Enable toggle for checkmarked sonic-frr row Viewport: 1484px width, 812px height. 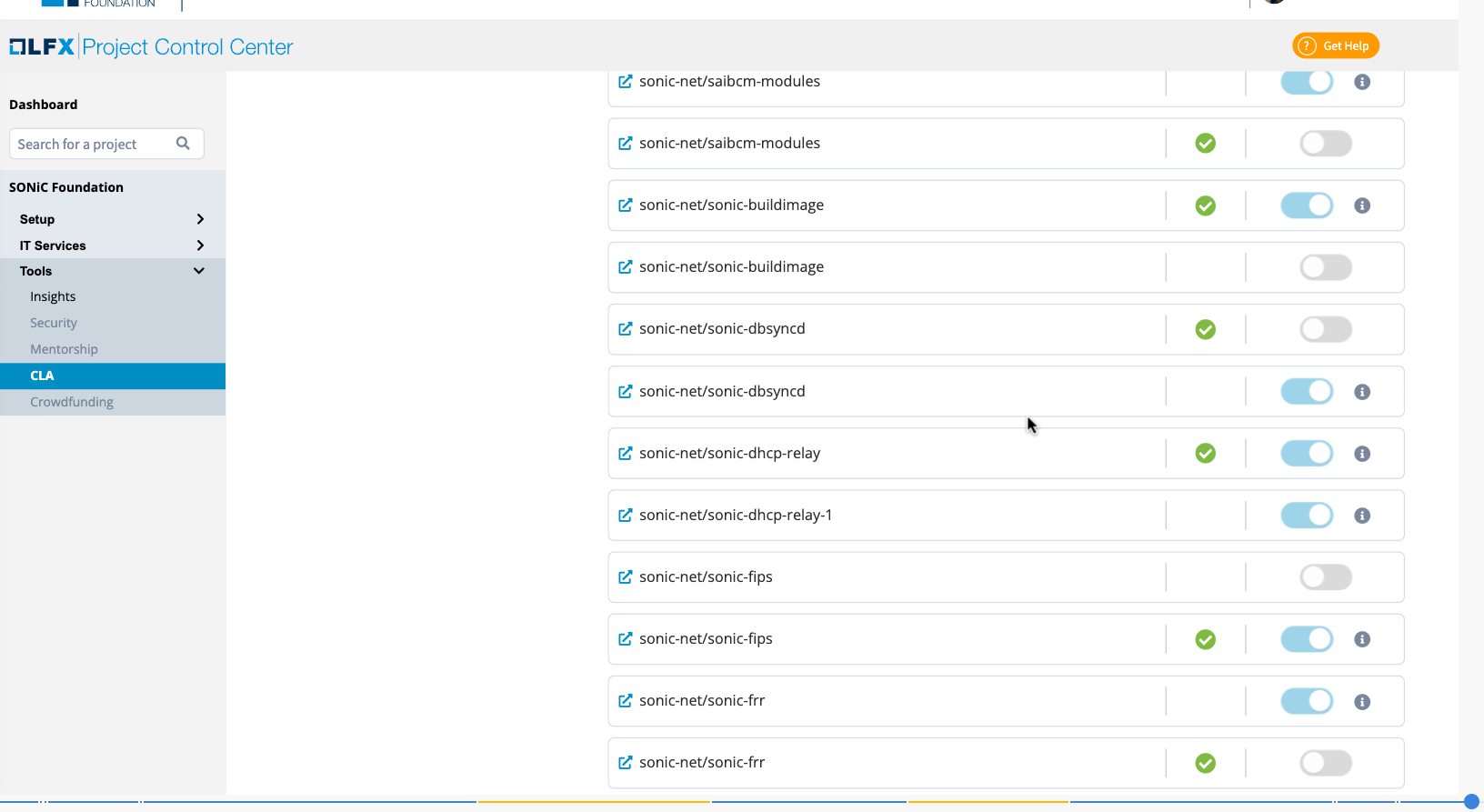coord(1326,763)
